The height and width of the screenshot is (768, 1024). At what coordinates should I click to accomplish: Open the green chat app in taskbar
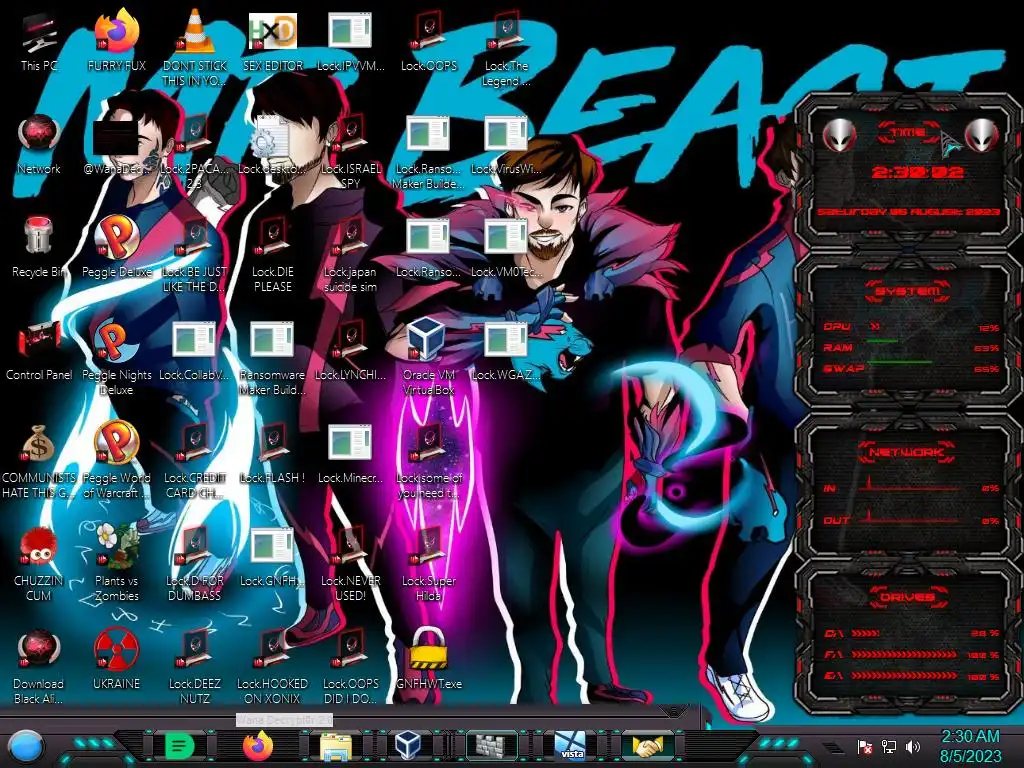point(180,746)
